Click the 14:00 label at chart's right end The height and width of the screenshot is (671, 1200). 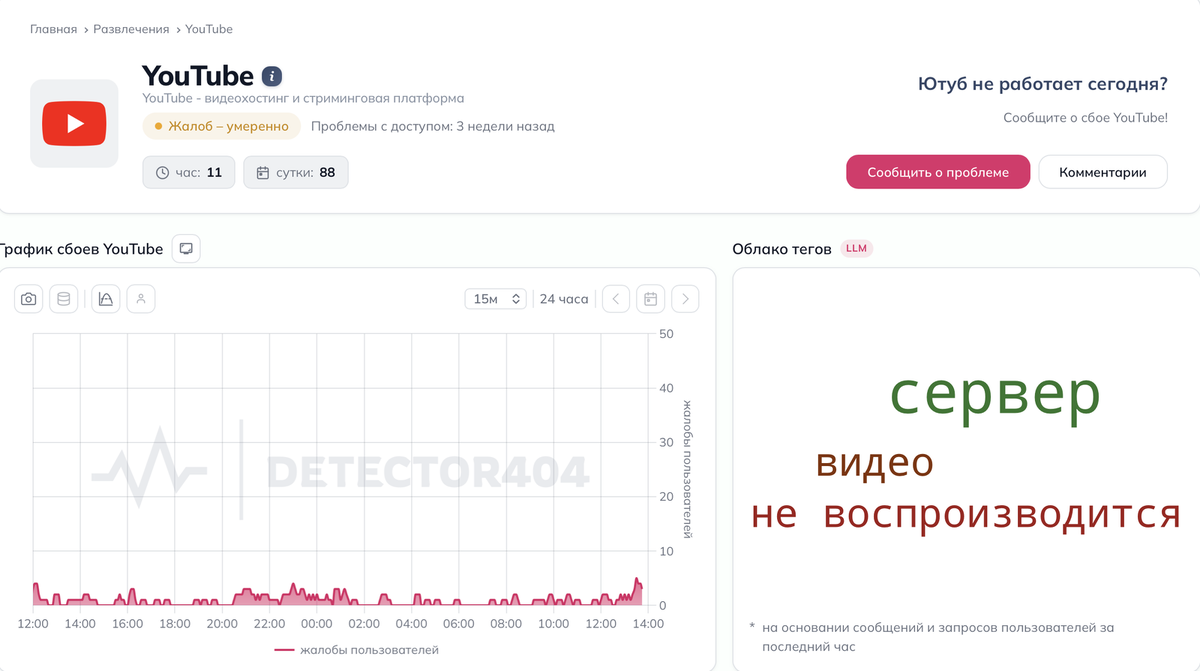pos(648,624)
